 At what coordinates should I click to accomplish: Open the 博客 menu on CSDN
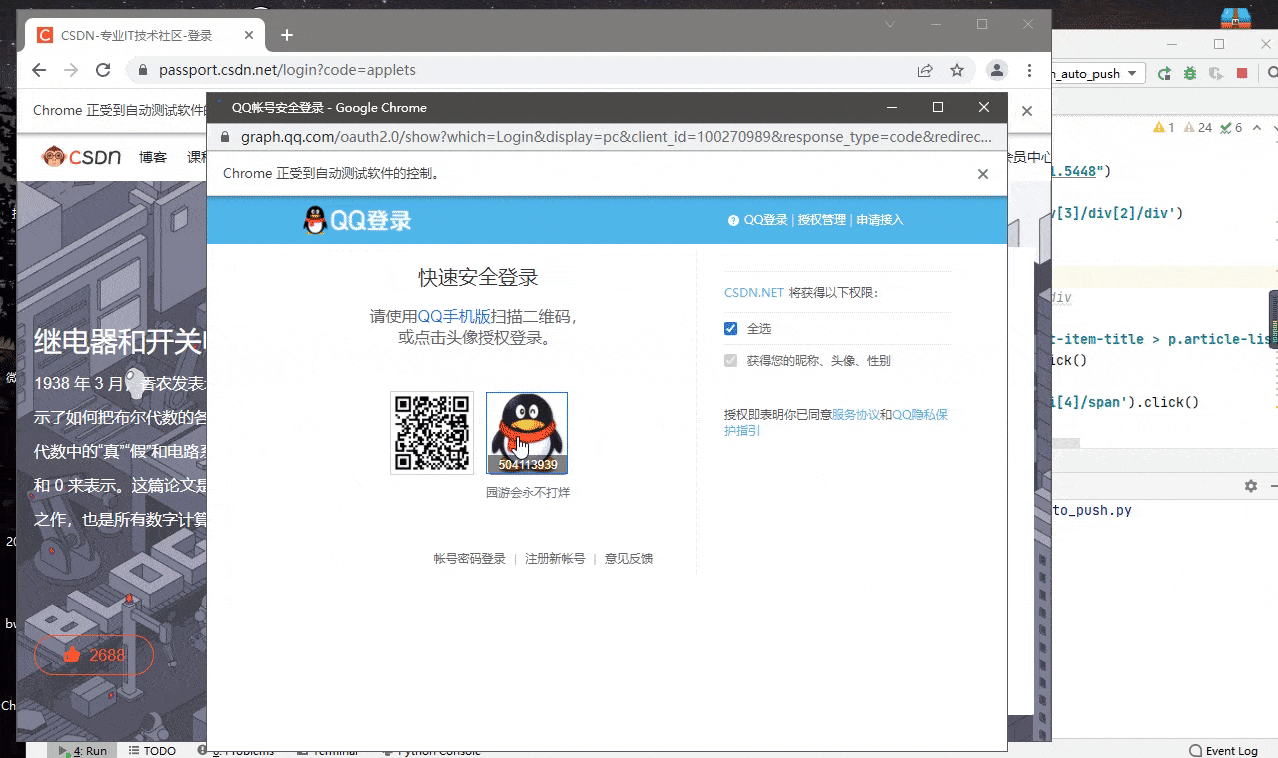tap(153, 157)
